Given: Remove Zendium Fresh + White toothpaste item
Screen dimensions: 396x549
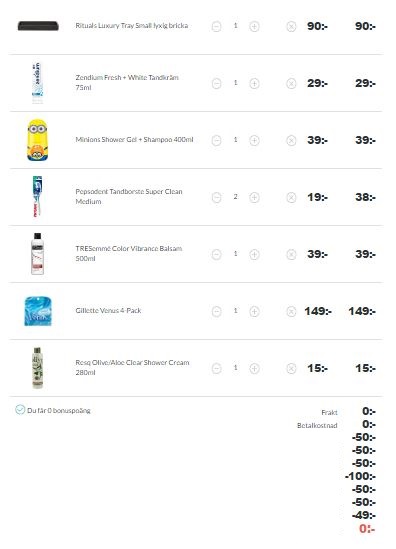Looking at the screenshot, I should tap(291, 84).
